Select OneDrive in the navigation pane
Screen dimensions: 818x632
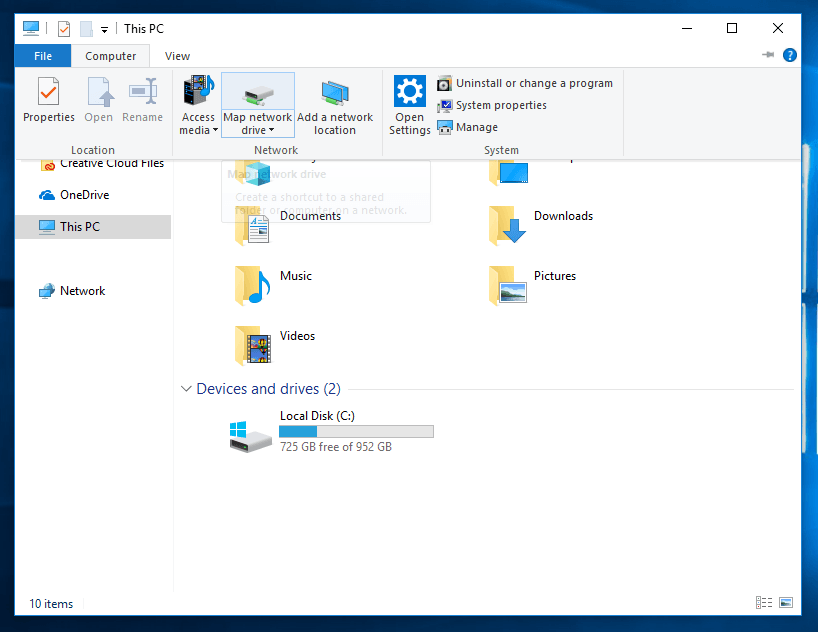click(83, 195)
